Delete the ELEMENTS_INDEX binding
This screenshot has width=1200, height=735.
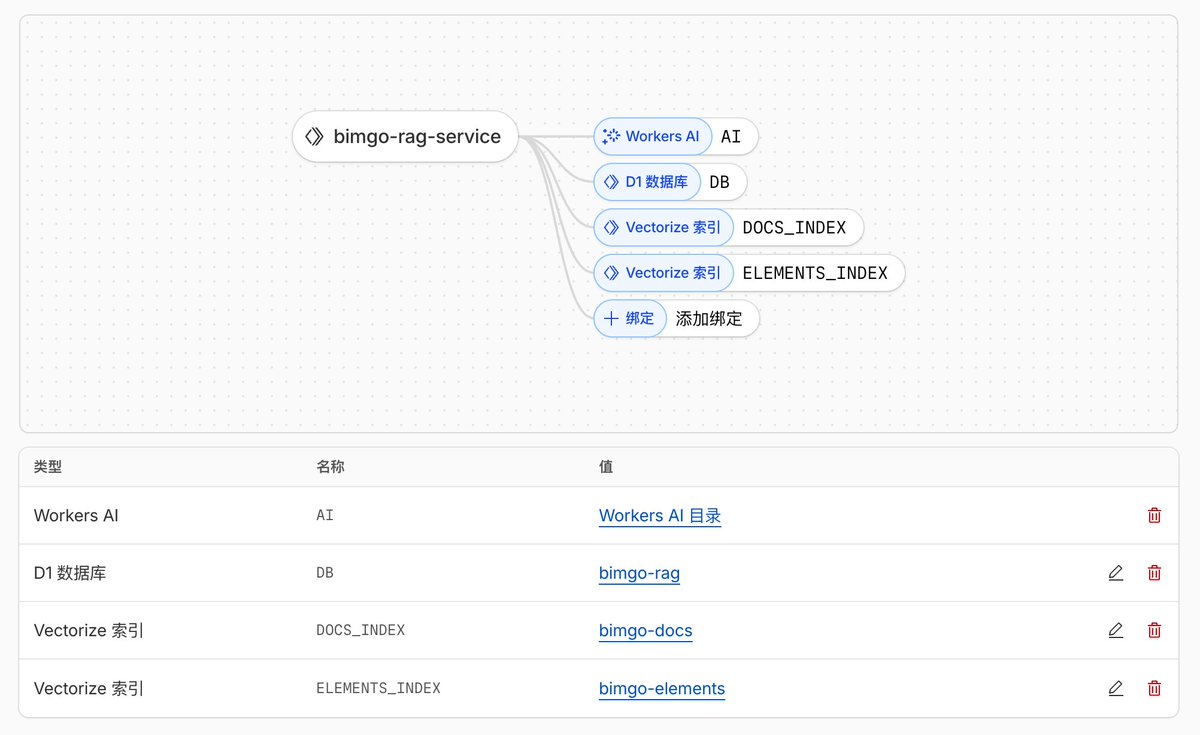1154,688
